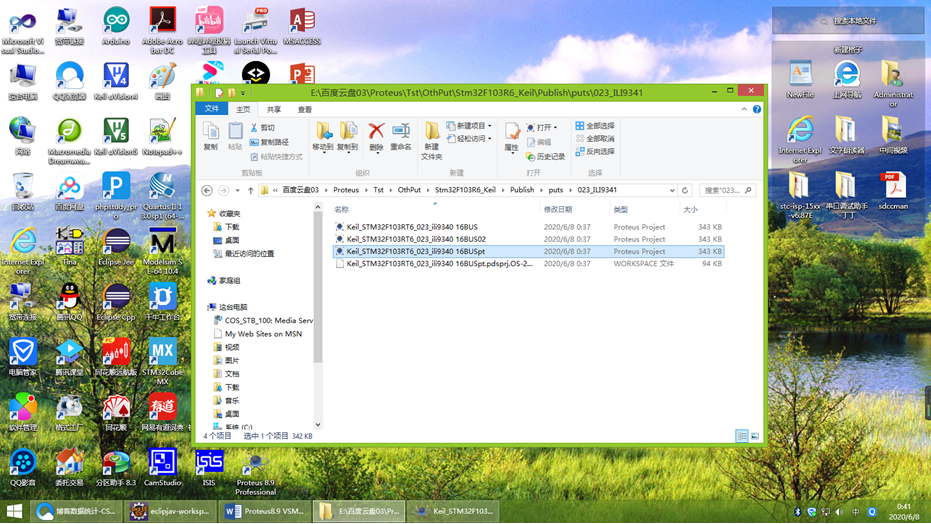Click the Proteus breadcrumb in the address bar
The width and height of the screenshot is (931, 524).
click(346, 190)
